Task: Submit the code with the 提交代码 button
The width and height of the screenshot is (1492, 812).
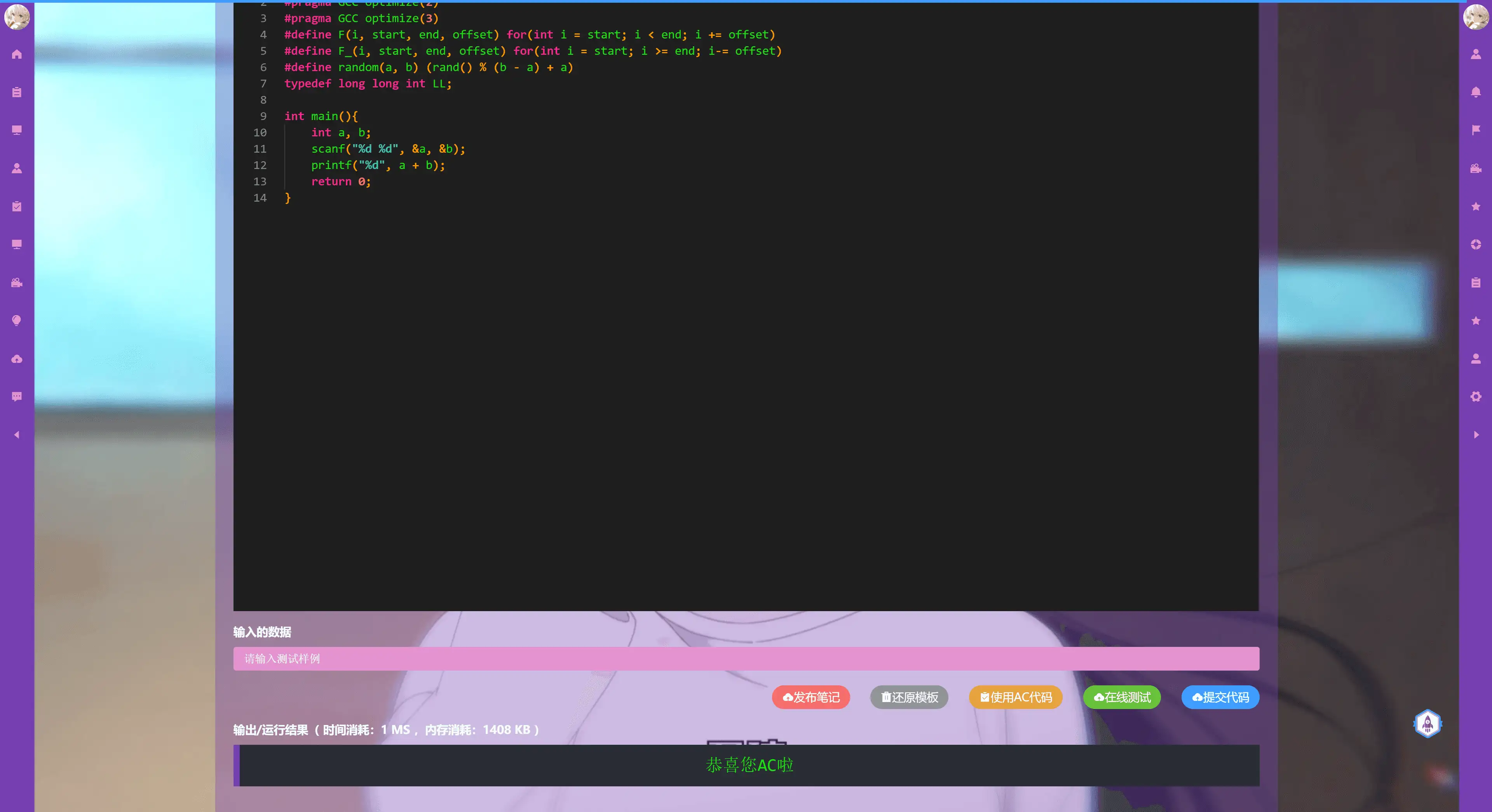Action: point(1220,697)
